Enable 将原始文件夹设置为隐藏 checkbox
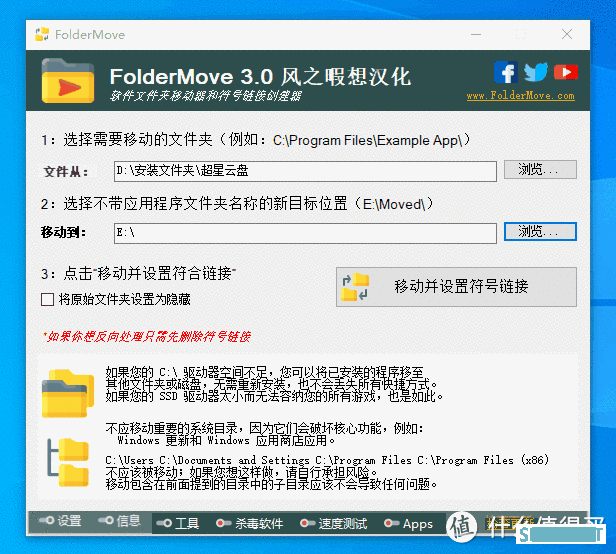The image size is (616, 554). click(48, 299)
